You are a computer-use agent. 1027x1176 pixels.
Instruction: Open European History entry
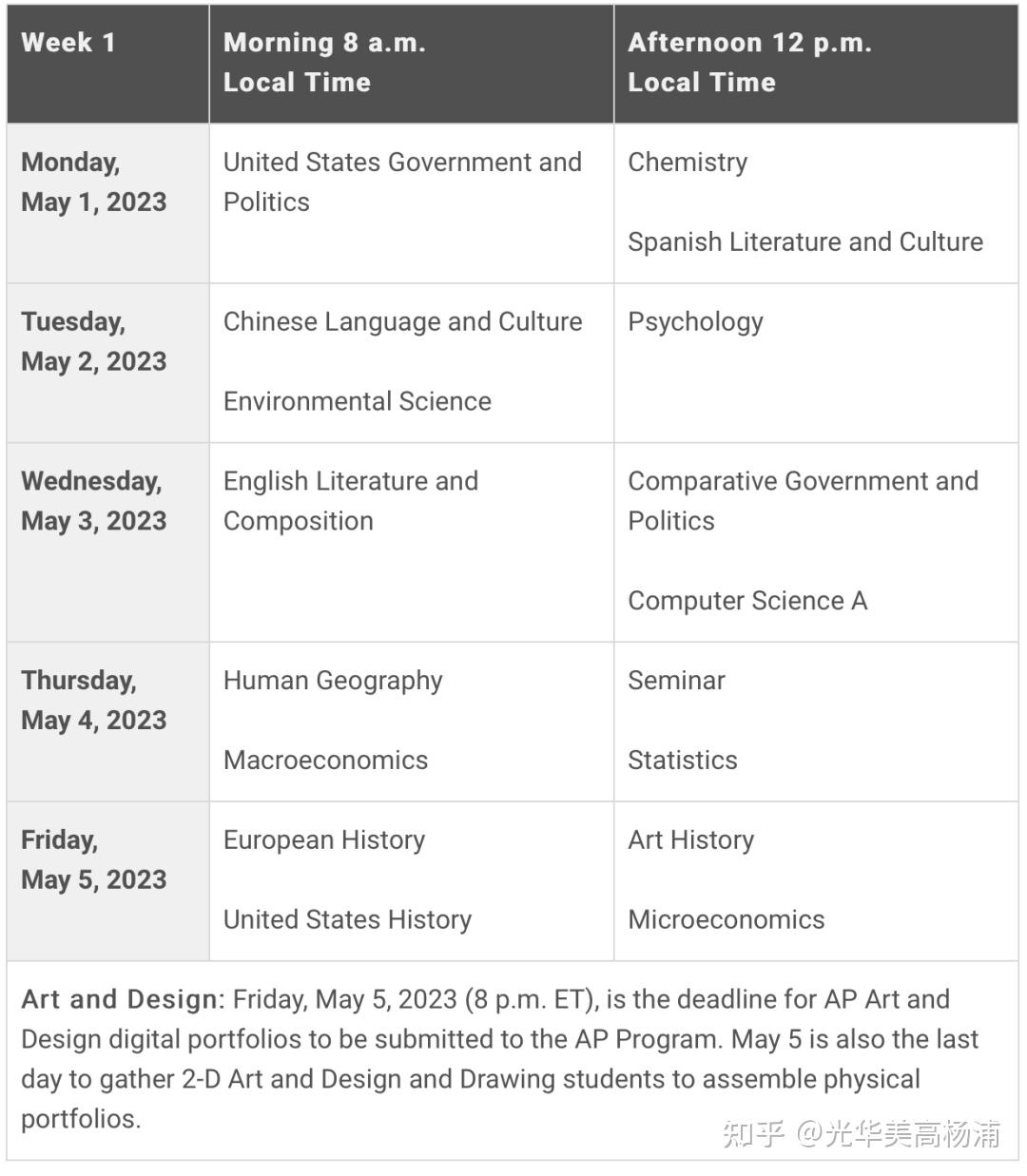[x=324, y=840]
